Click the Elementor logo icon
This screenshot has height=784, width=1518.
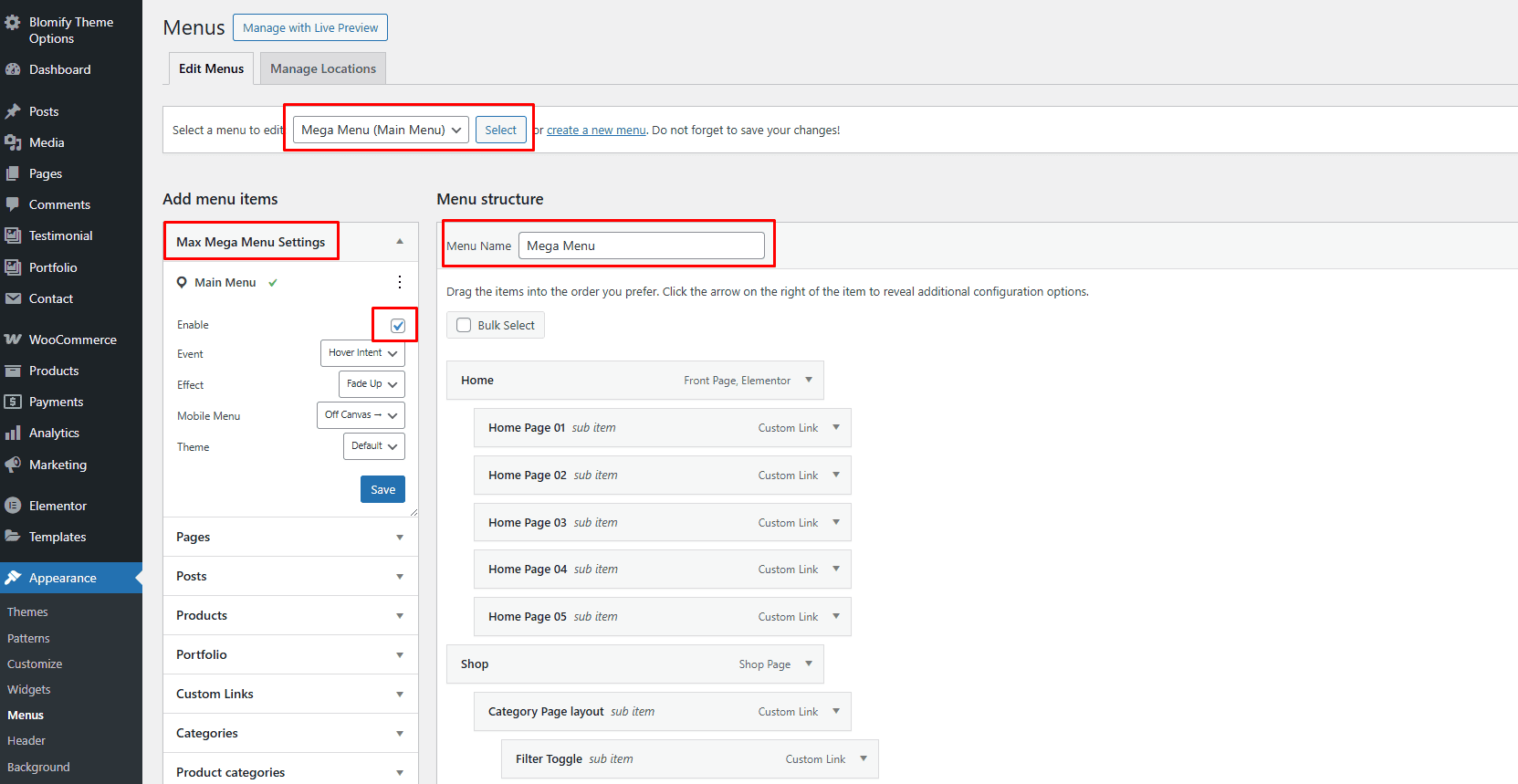coord(13,506)
